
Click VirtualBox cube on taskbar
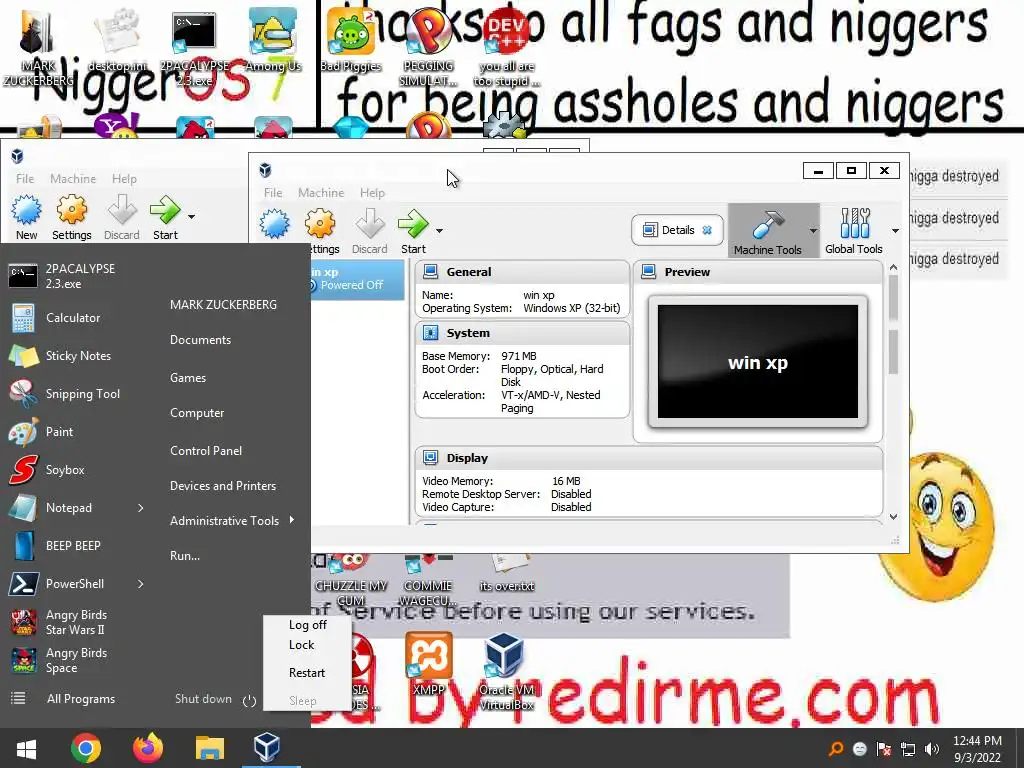[267, 748]
